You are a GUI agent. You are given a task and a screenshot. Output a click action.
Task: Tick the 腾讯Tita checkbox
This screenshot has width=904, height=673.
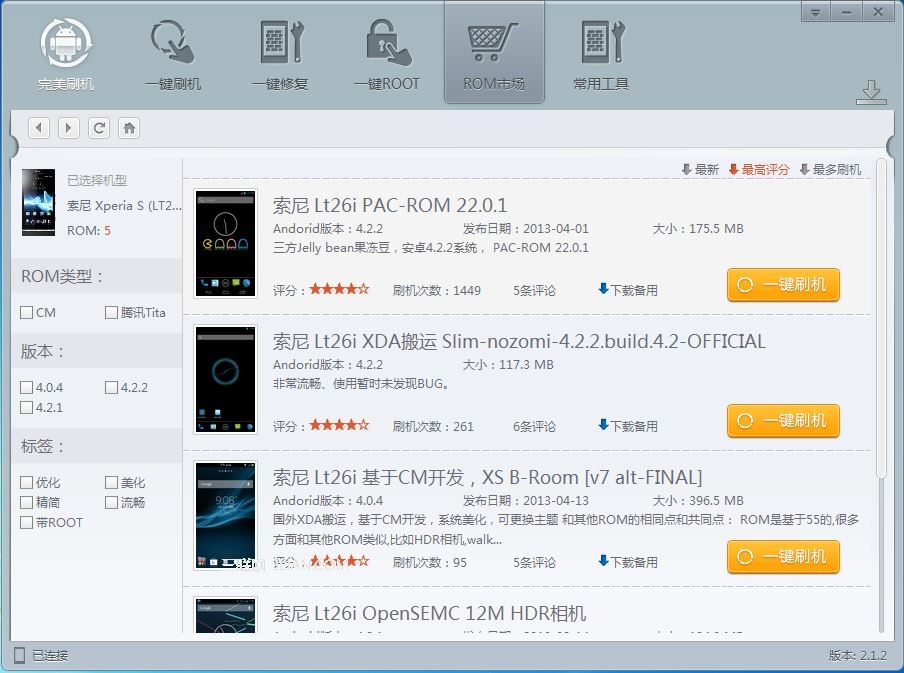(x=111, y=313)
